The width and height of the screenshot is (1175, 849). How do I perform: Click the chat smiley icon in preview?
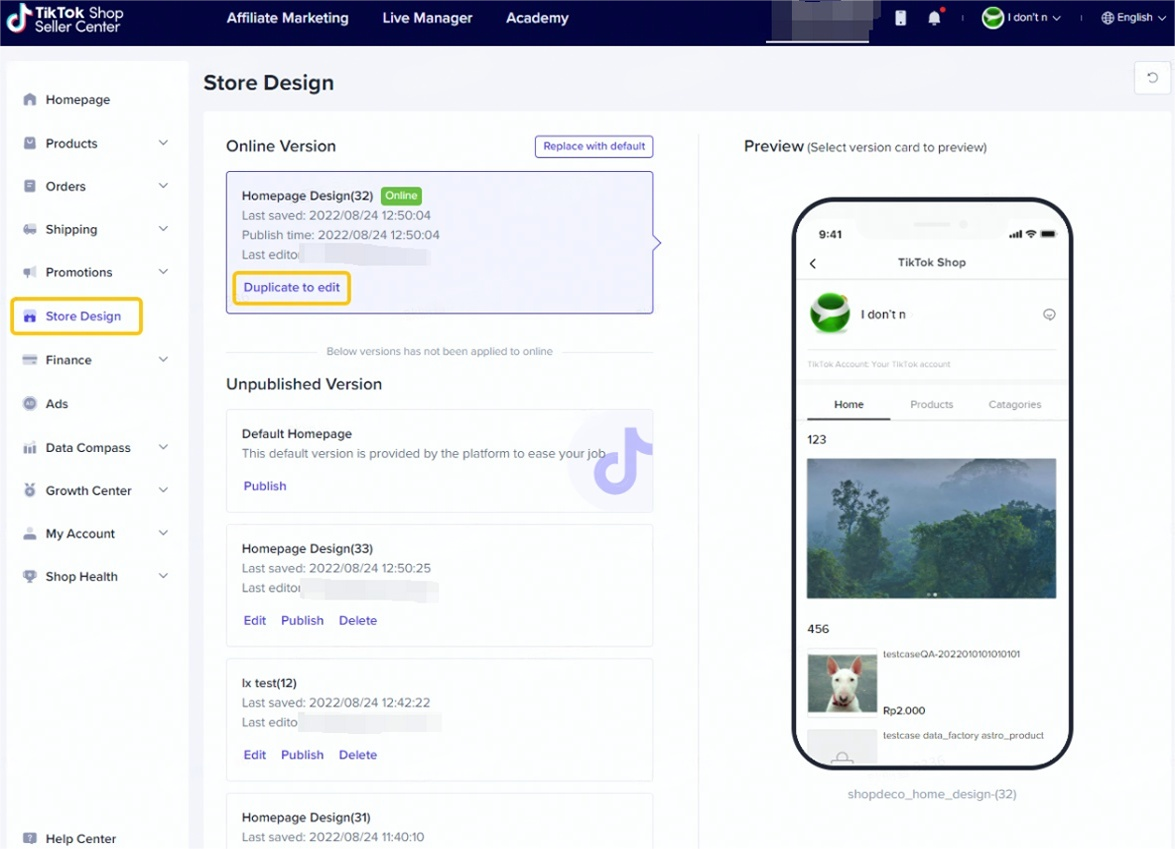pos(1049,314)
